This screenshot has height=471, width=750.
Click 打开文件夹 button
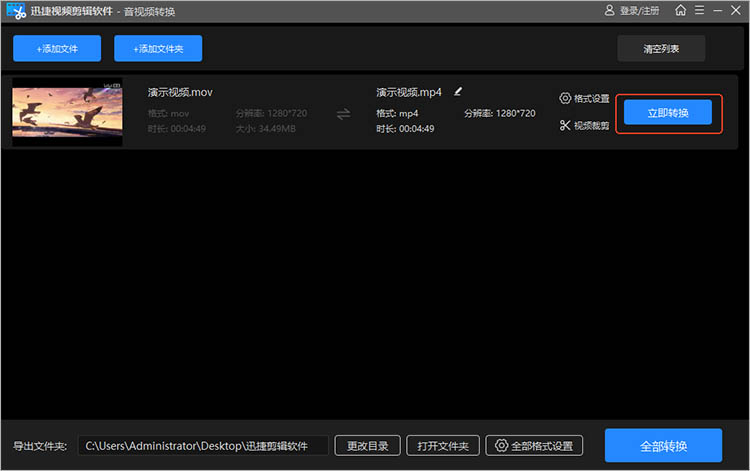tap(443, 446)
